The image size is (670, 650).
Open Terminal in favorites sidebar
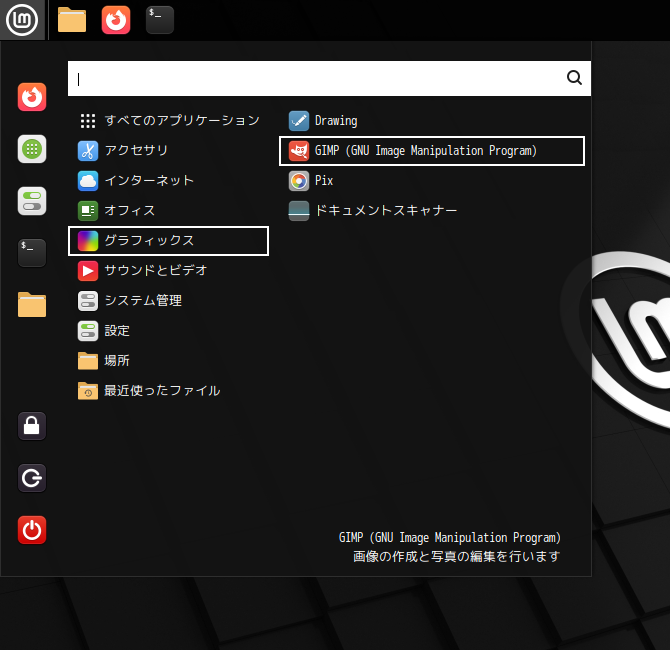pyautogui.click(x=32, y=253)
